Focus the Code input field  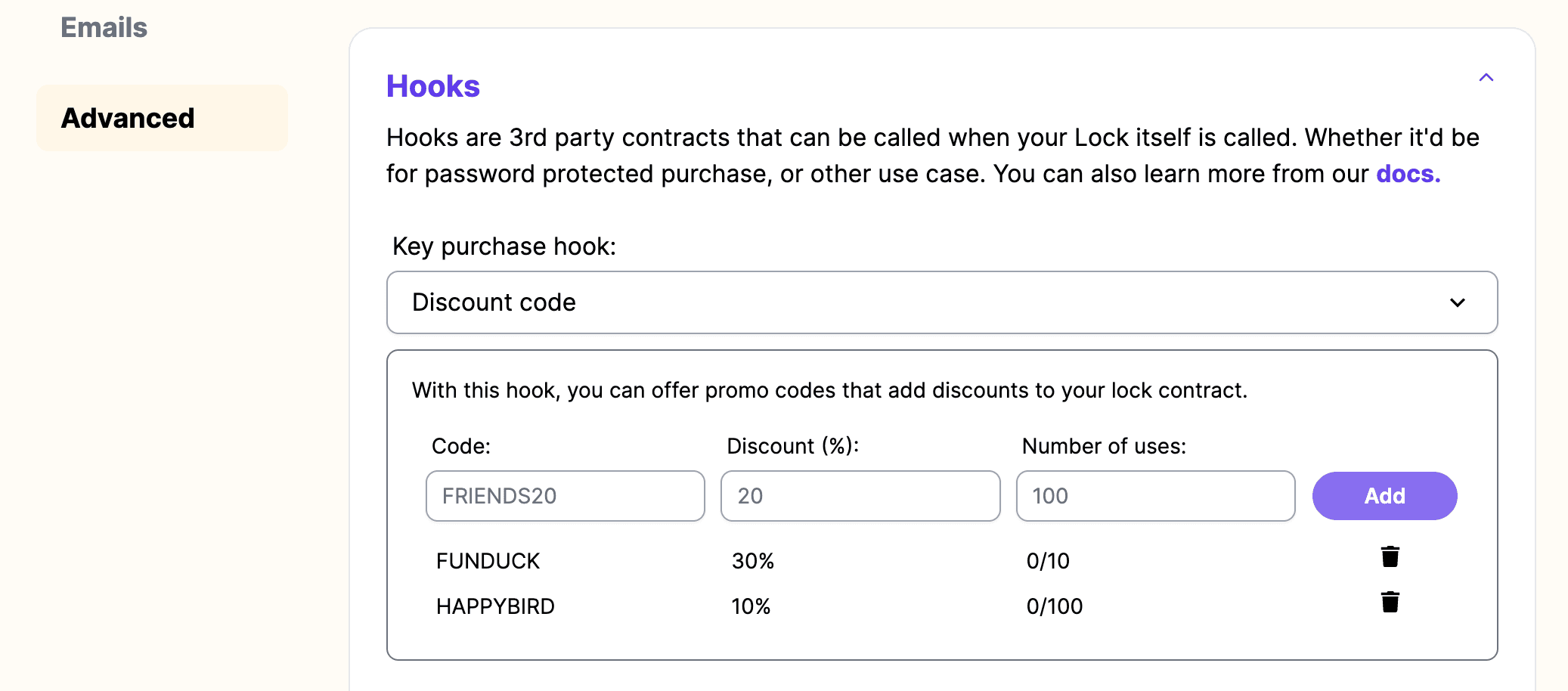(x=566, y=496)
